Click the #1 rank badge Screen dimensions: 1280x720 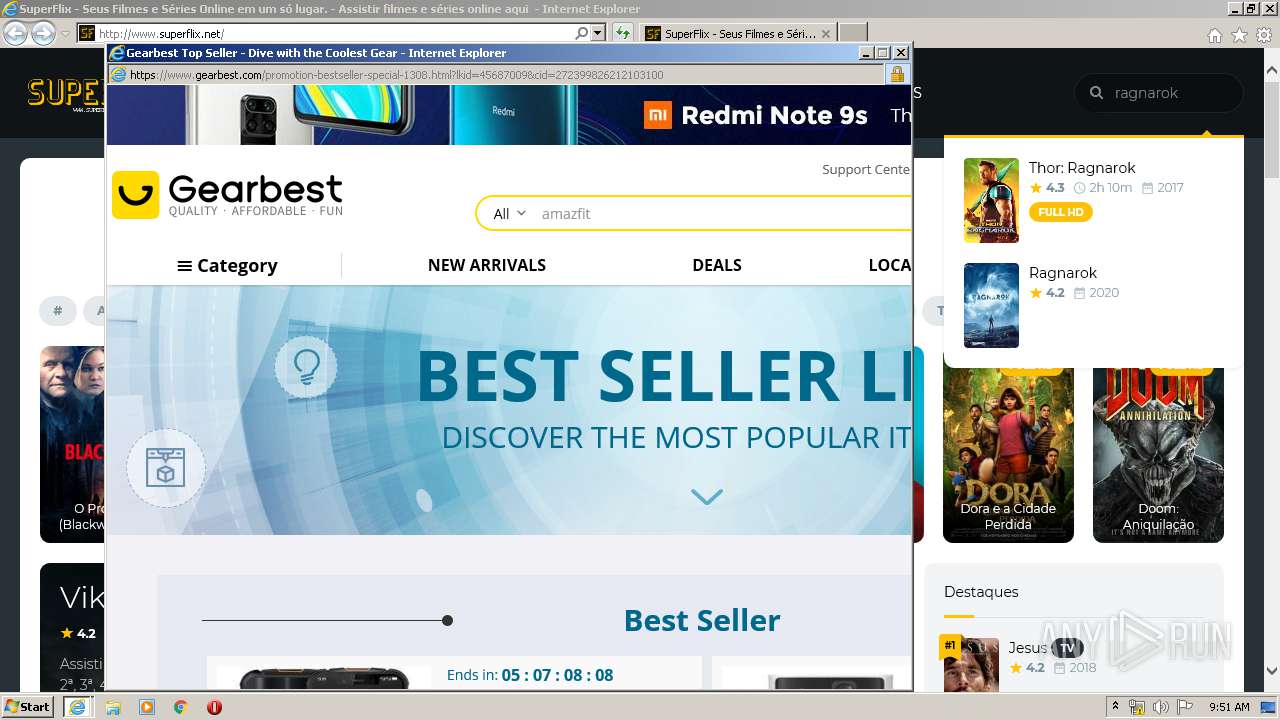950,646
